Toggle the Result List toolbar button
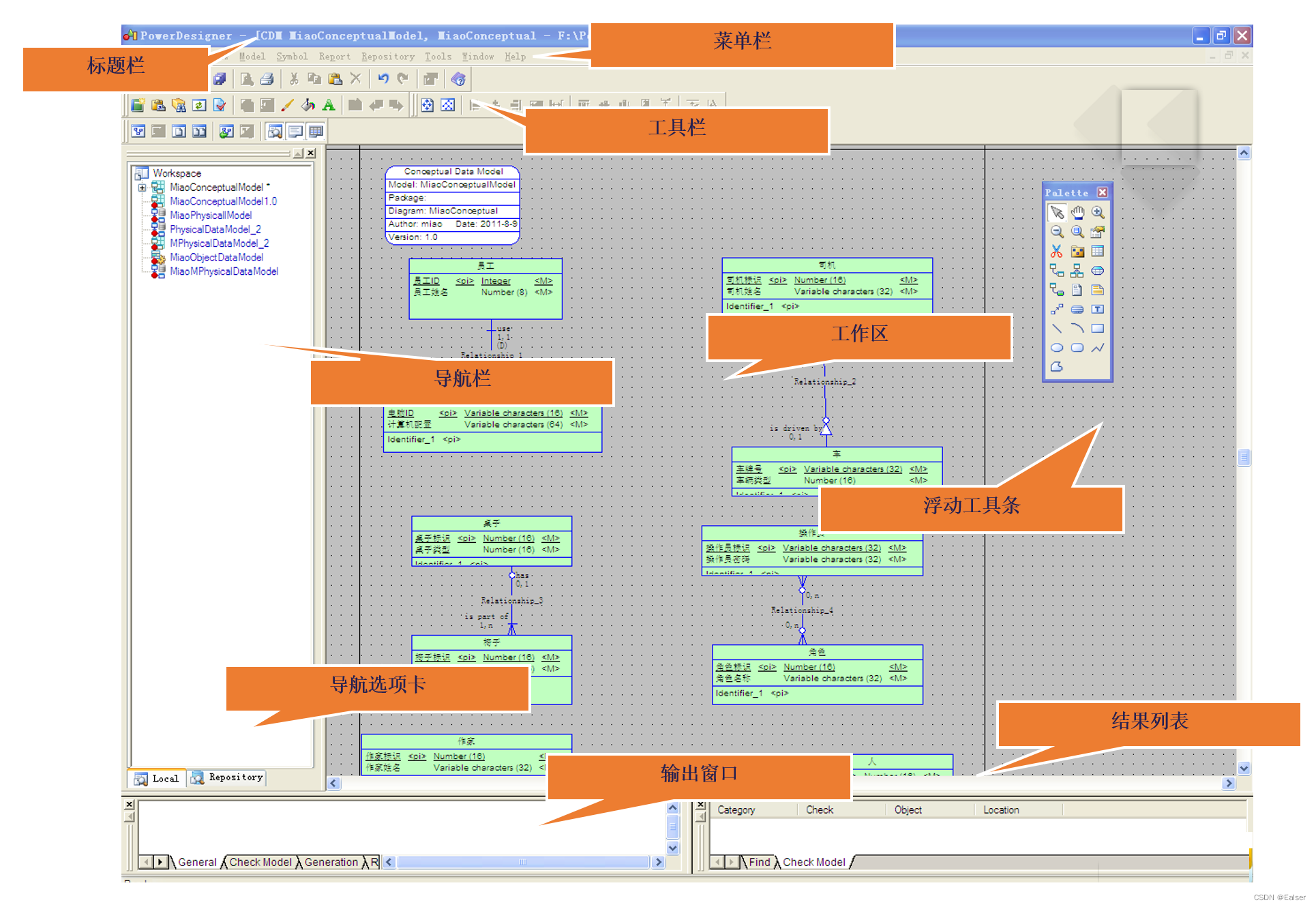The height and width of the screenshot is (907, 1316). point(316,132)
